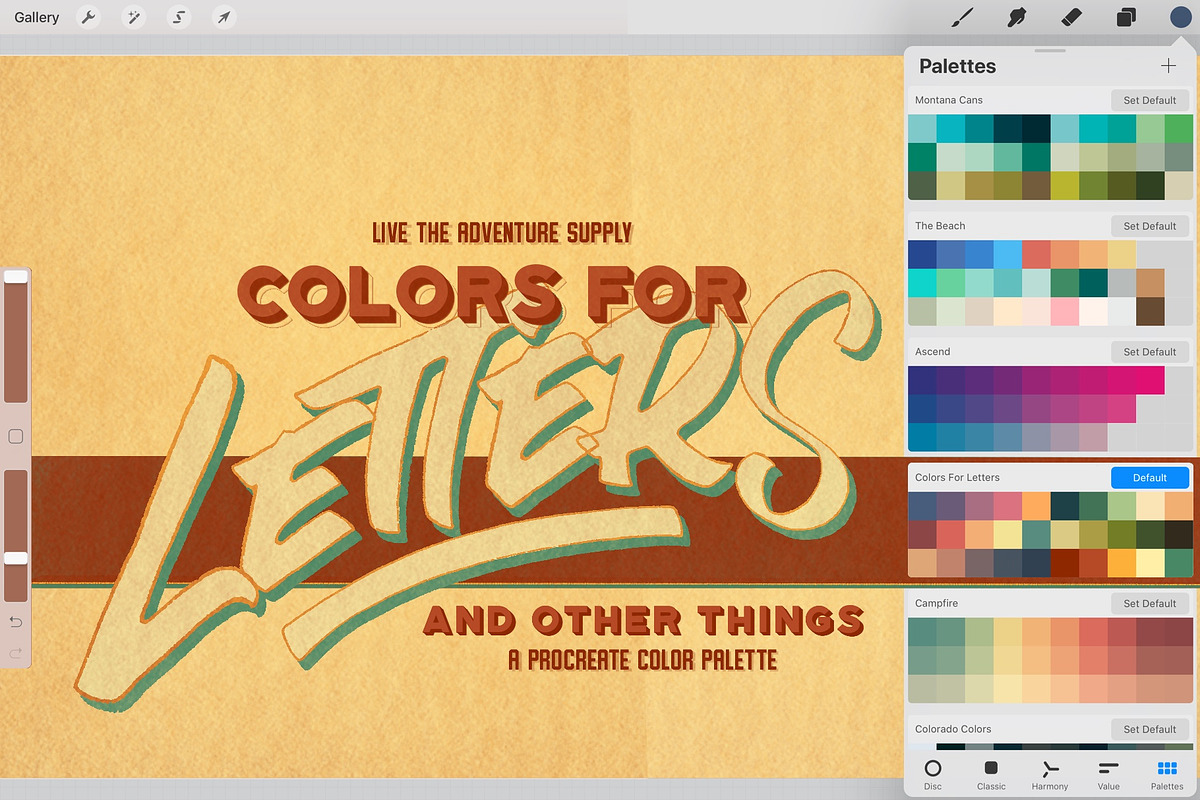Pick dark blue first swatch in The Beach

[922, 254]
